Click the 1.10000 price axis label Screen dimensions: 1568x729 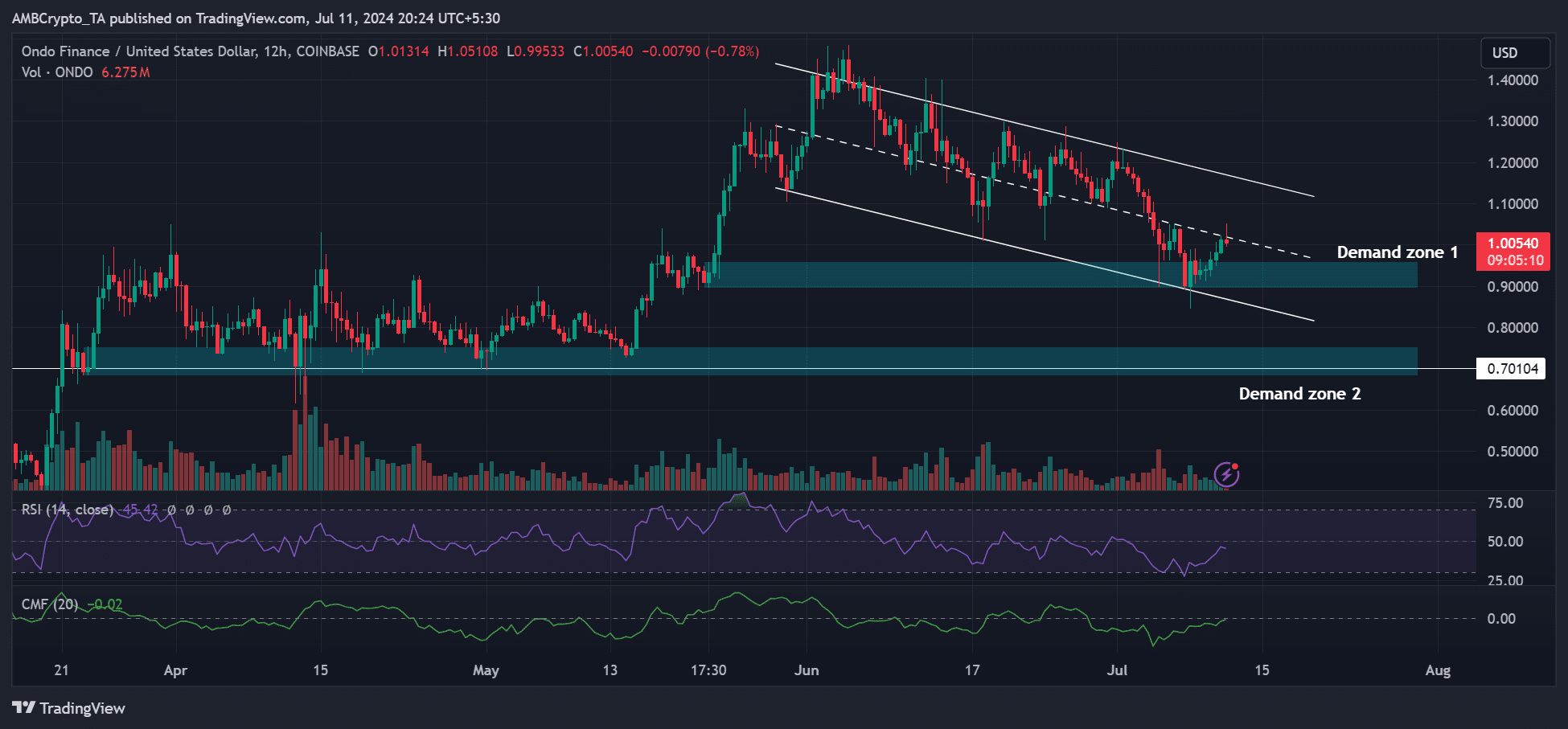(x=1513, y=204)
